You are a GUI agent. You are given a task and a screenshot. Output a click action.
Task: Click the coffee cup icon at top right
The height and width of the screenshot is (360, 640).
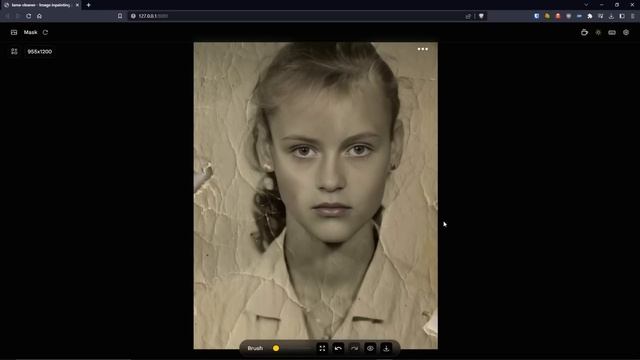pyautogui.click(x=584, y=32)
